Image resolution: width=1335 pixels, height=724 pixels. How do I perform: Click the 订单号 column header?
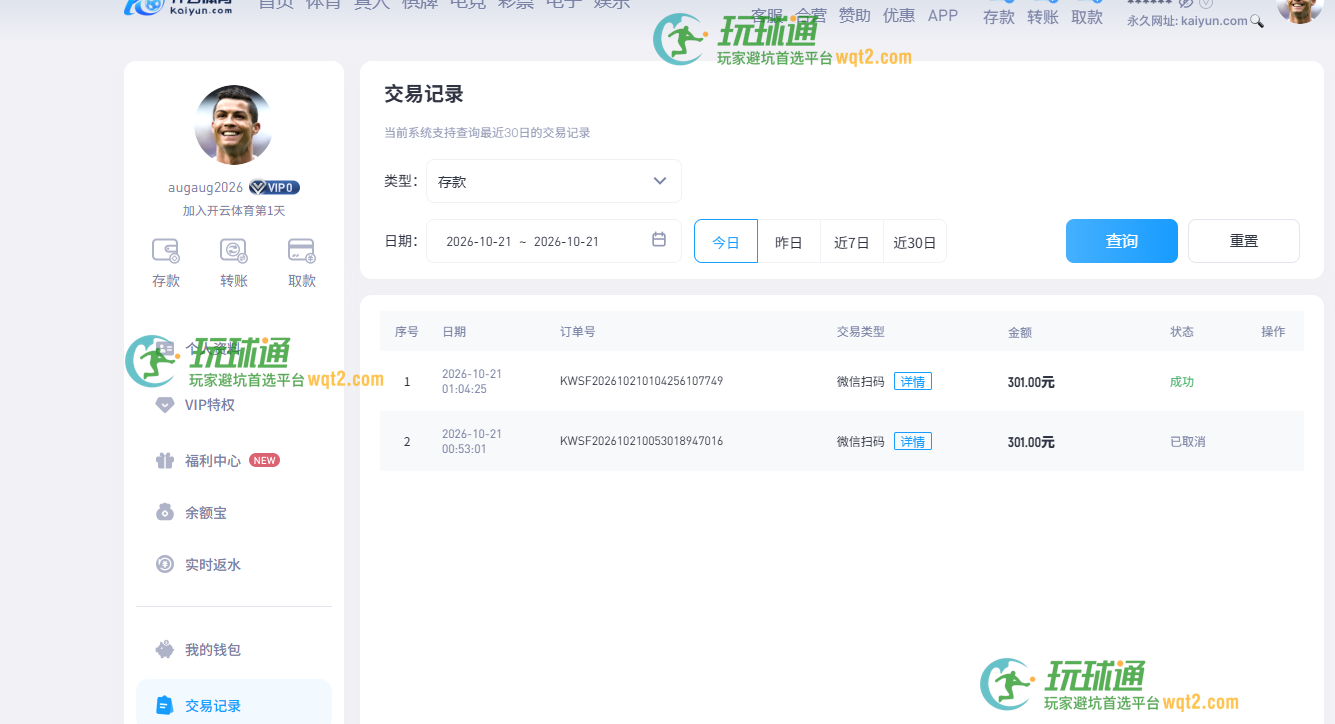tap(578, 331)
